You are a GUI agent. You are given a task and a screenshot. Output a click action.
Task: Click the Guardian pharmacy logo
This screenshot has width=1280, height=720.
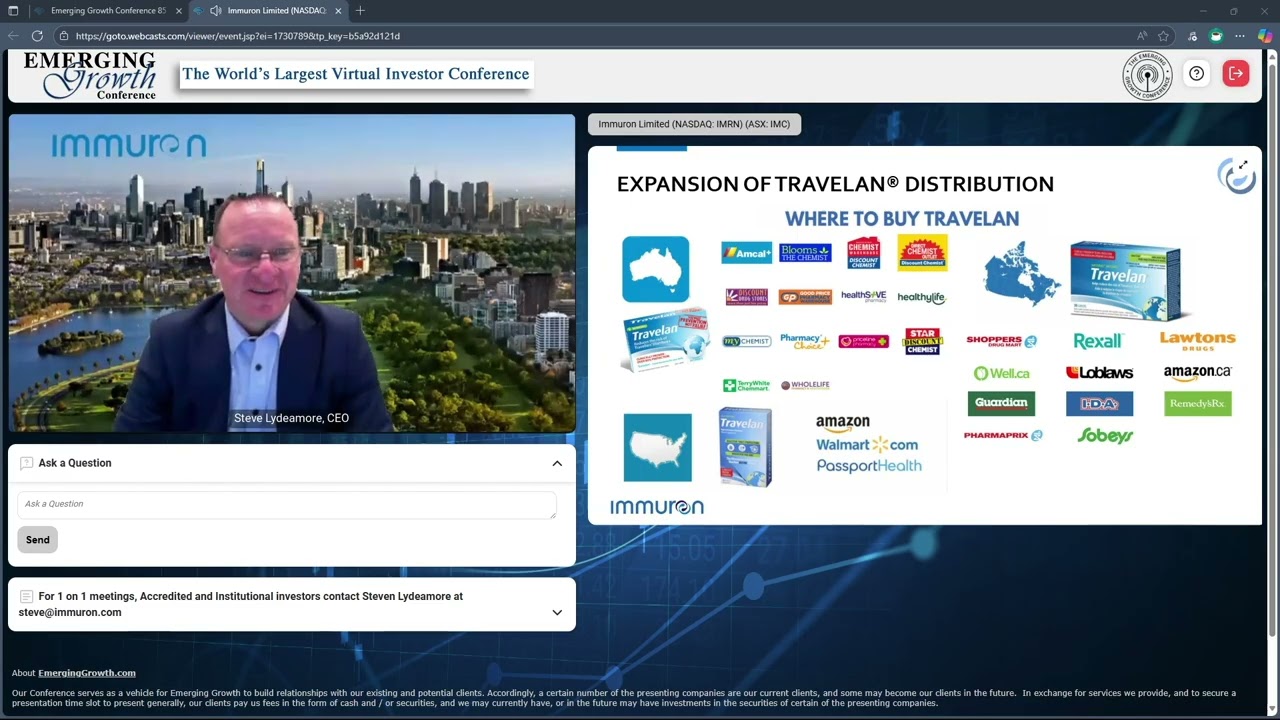[1001, 403]
